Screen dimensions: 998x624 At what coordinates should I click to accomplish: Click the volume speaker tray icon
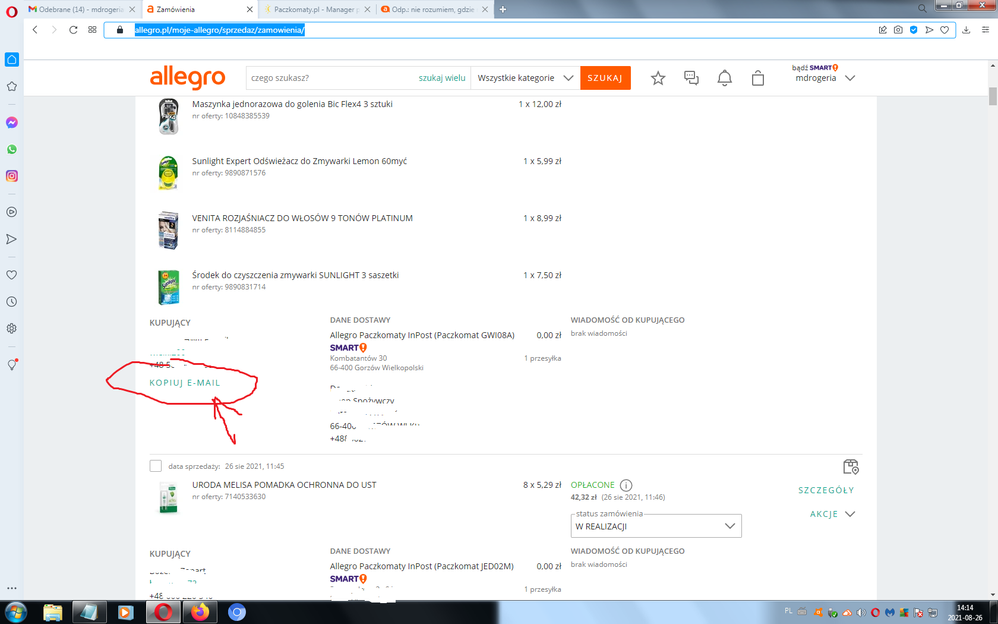click(861, 613)
